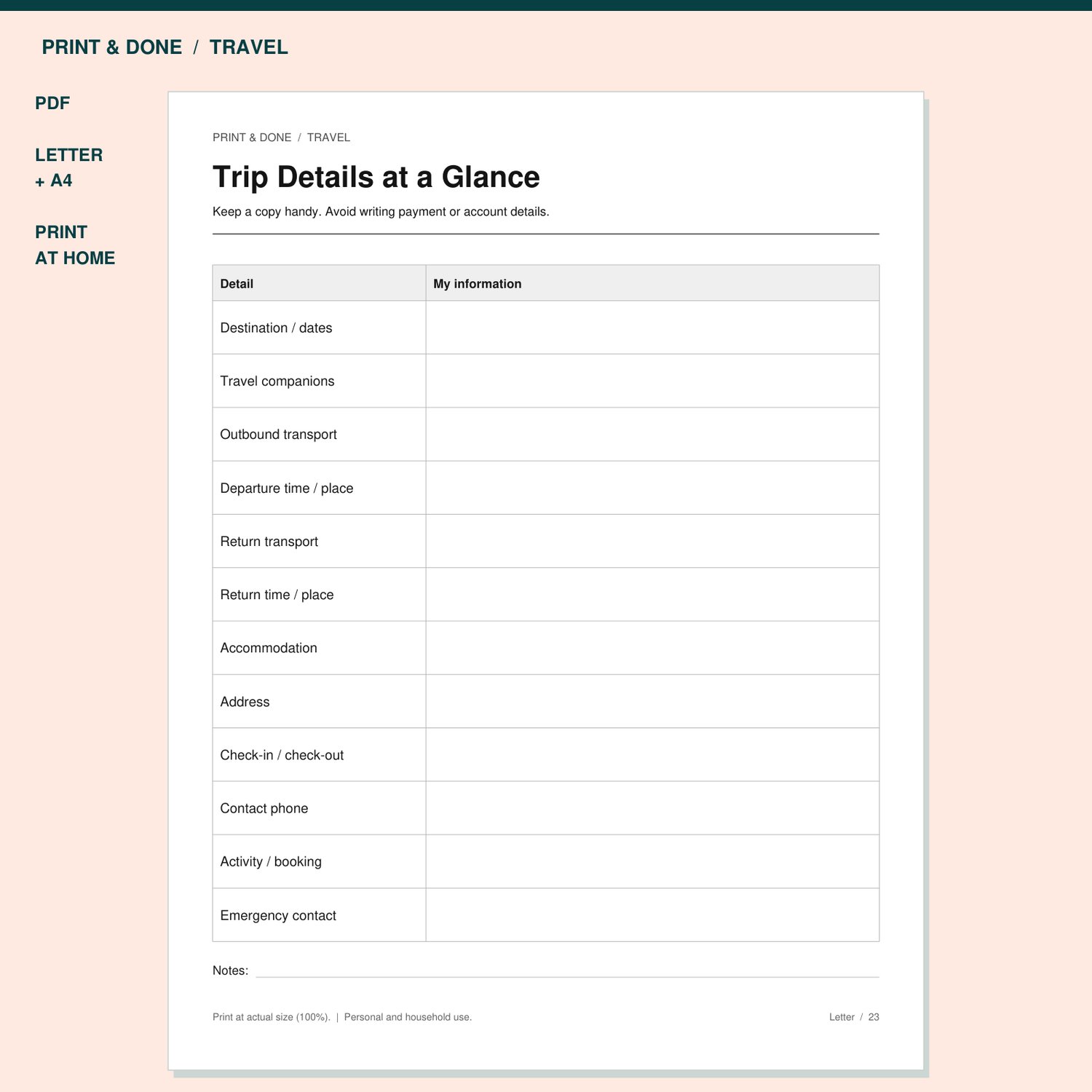
Task: Select the "Activity / booking" row label
Action: 271,862
